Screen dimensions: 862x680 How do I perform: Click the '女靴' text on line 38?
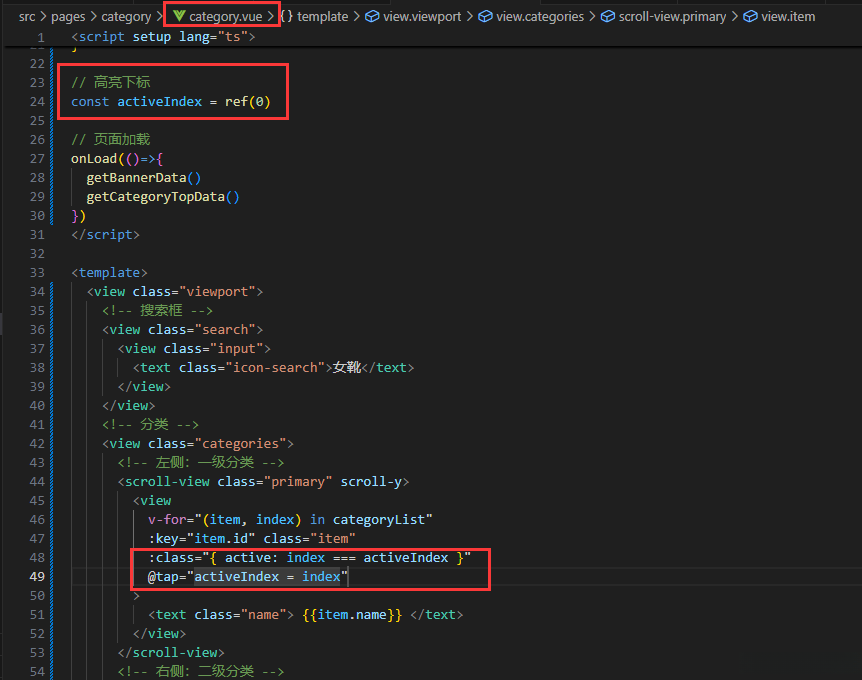coord(347,367)
